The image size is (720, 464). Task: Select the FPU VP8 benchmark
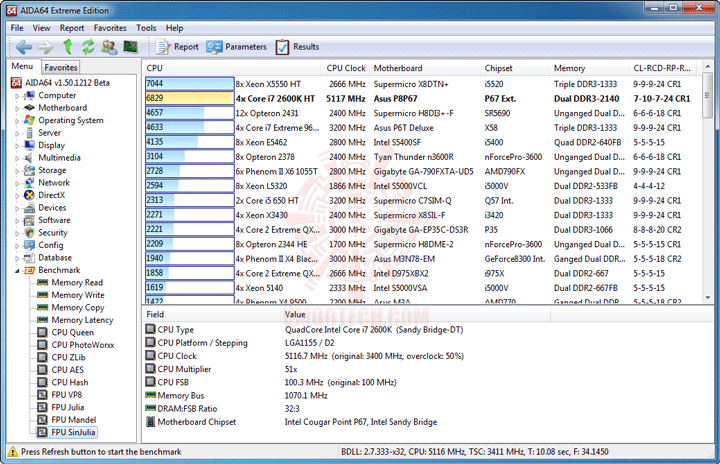click(x=67, y=395)
